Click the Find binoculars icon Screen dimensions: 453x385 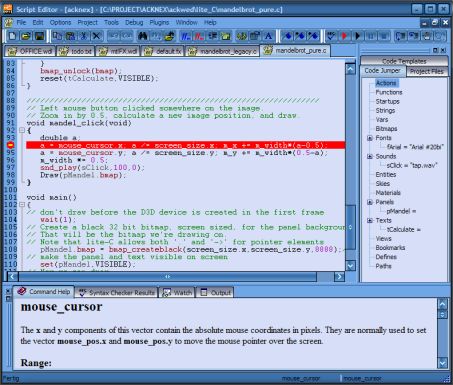click(x=143, y=36)
